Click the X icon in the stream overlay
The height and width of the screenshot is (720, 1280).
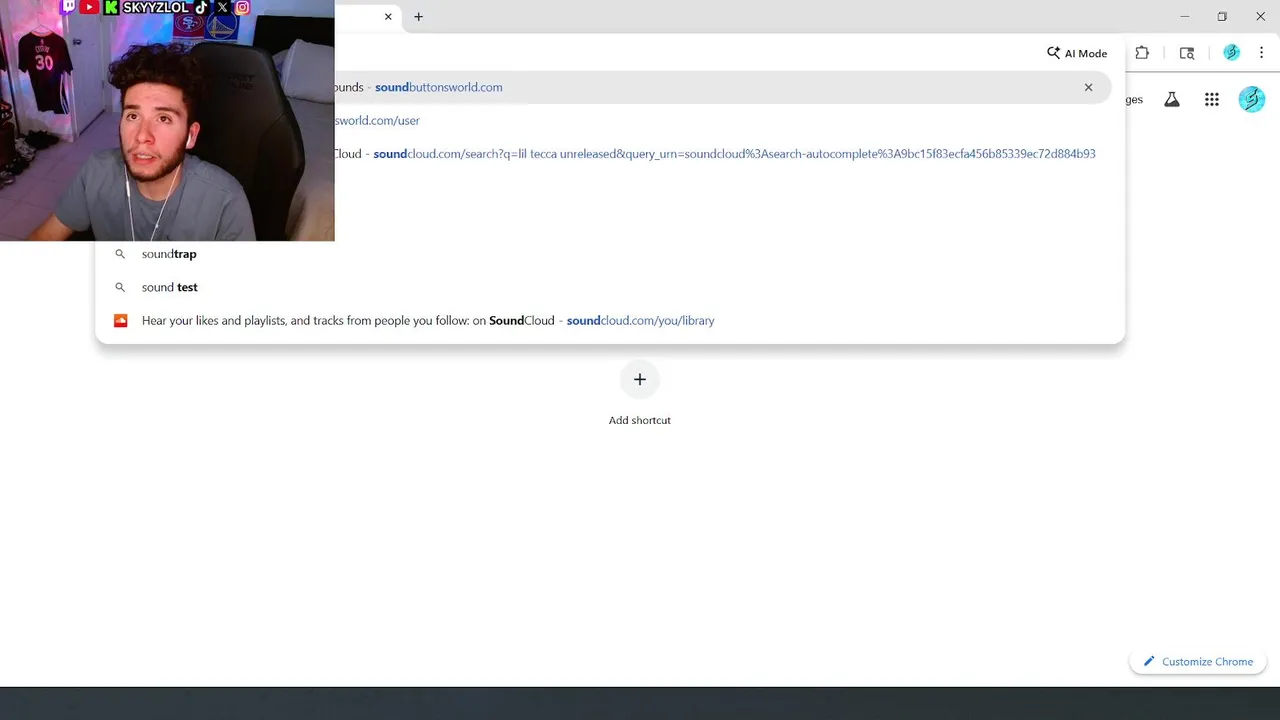(x=222, y=7)
